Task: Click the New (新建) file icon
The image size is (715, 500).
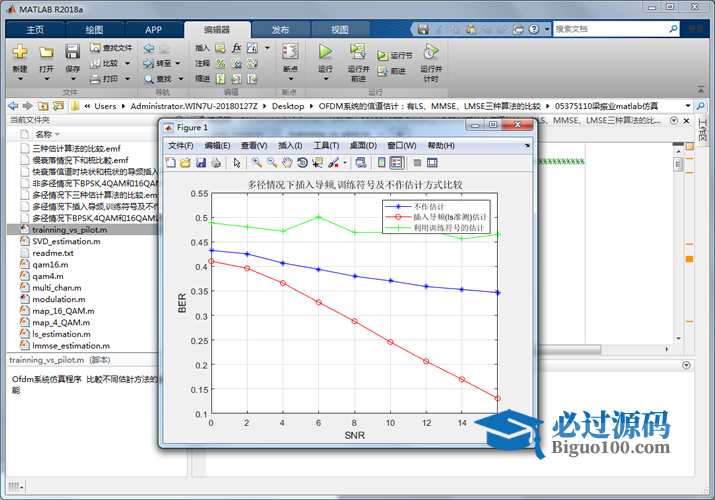Action: [20, 52]
